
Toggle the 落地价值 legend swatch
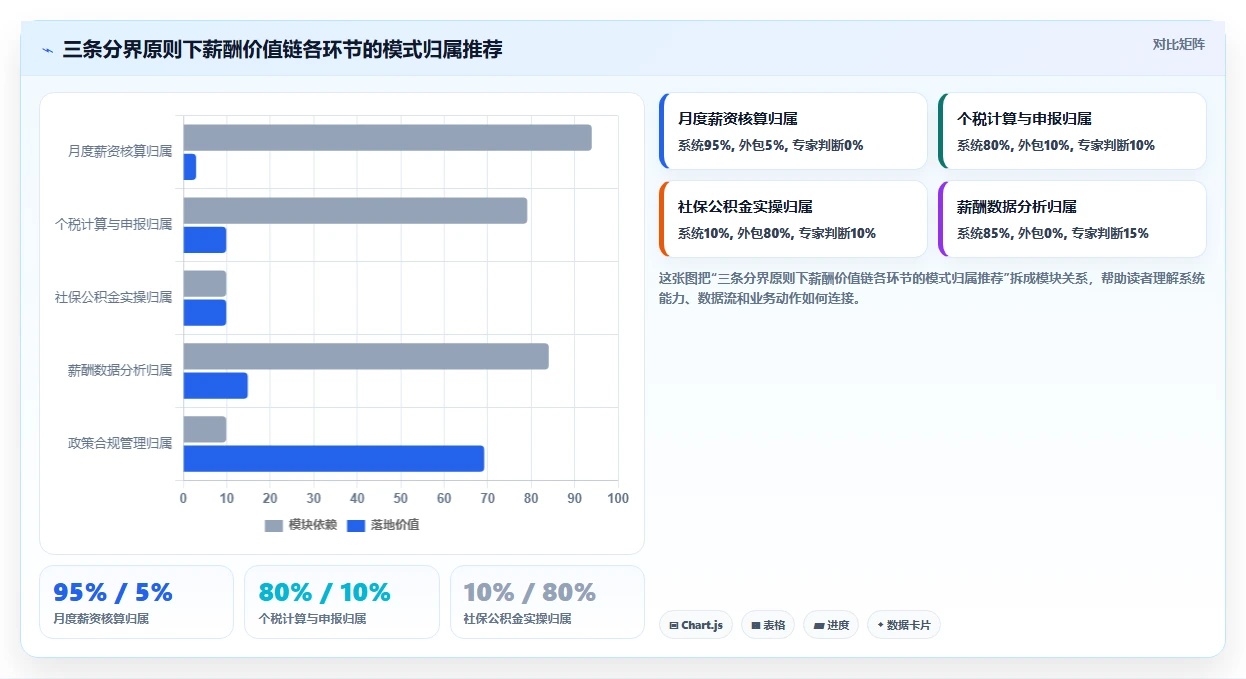356,525
